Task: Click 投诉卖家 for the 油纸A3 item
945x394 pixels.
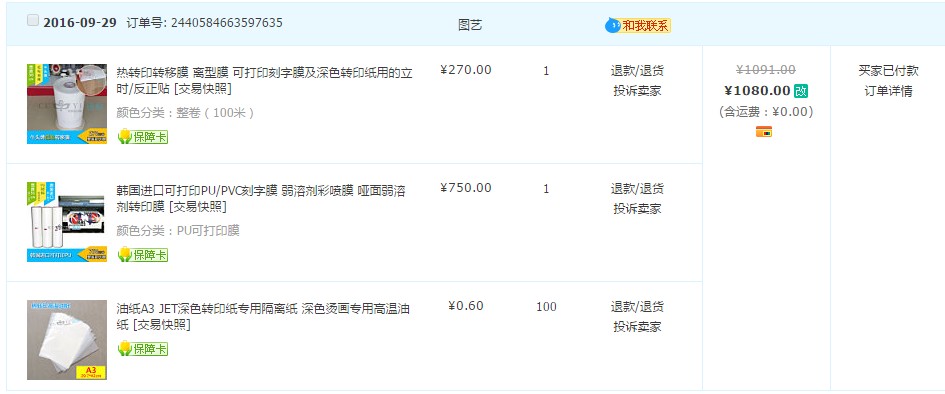Action: 638,327
